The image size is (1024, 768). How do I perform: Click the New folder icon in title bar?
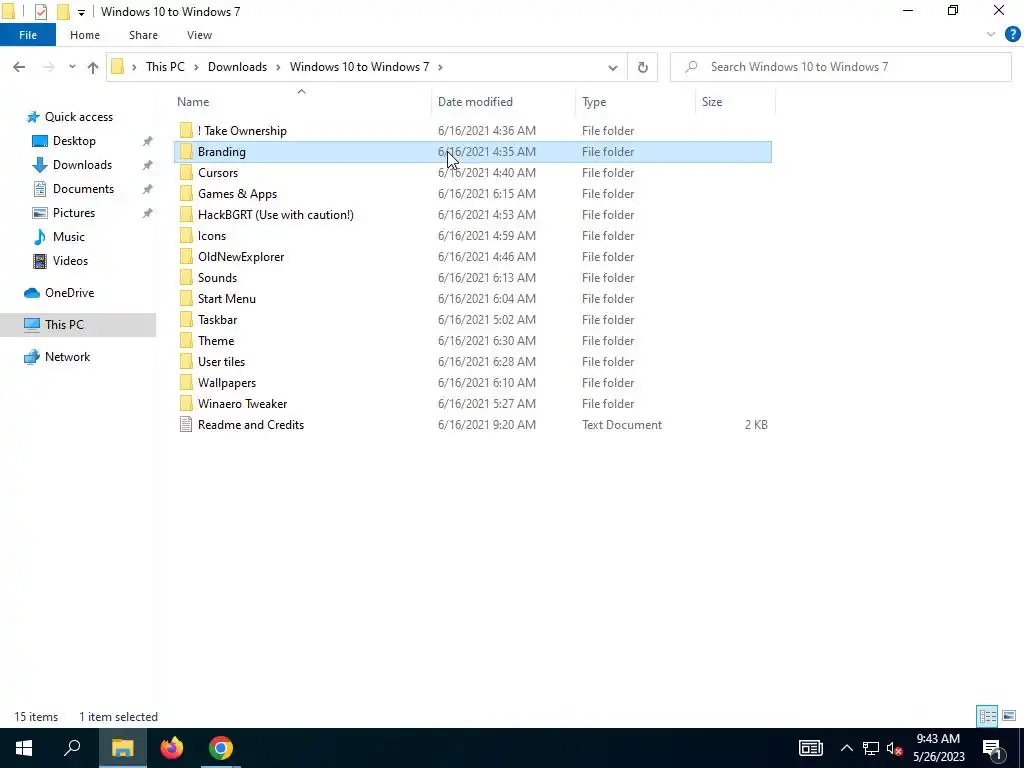pos(63,12)
